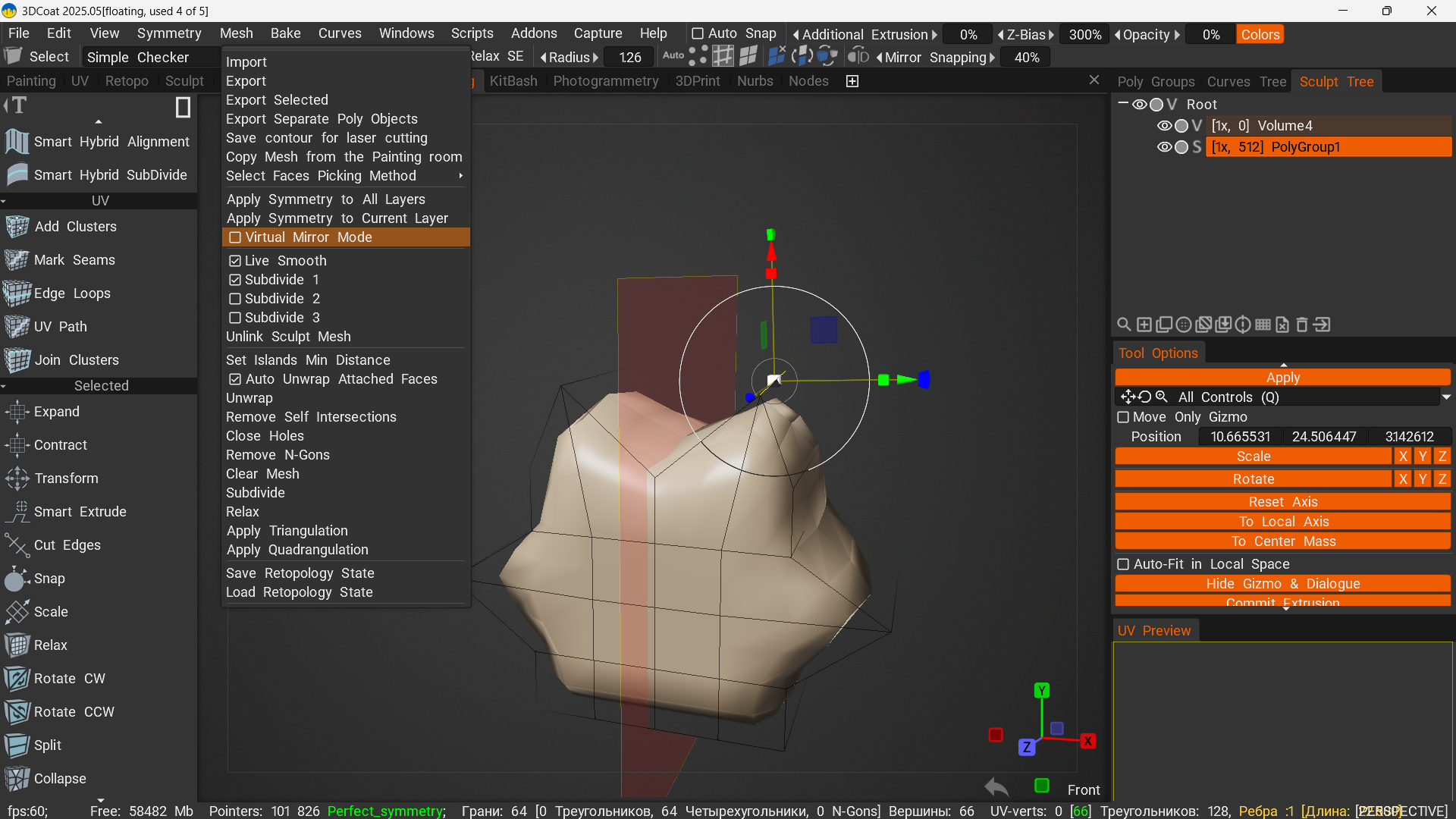Choose the Cut Edges tool
Viewport: 1456px width, 819px height.
click(67, 545)
